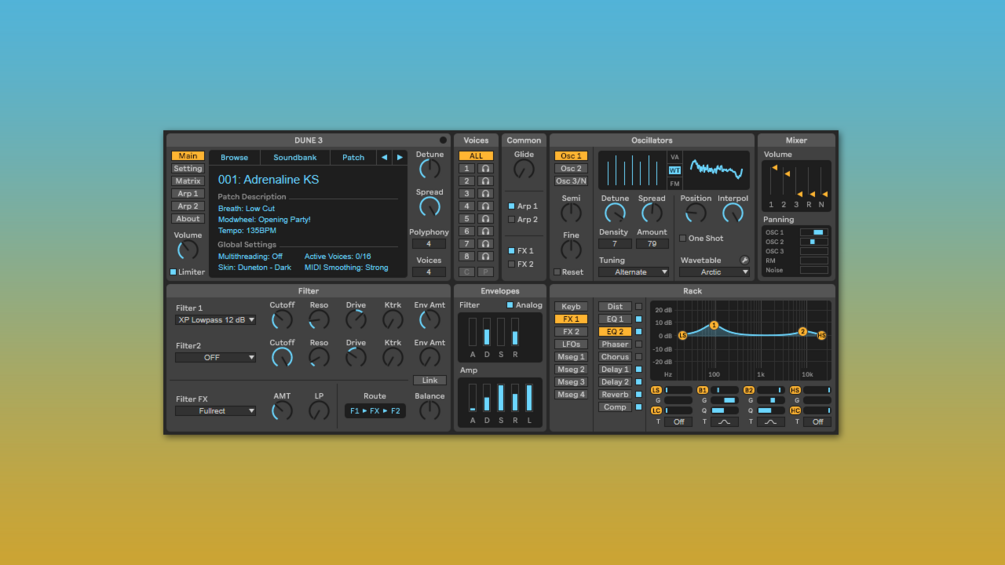Toggle the Arp 1 checkbox in Common
This screenshot has height=565, width=1005.
coord(511,206)
